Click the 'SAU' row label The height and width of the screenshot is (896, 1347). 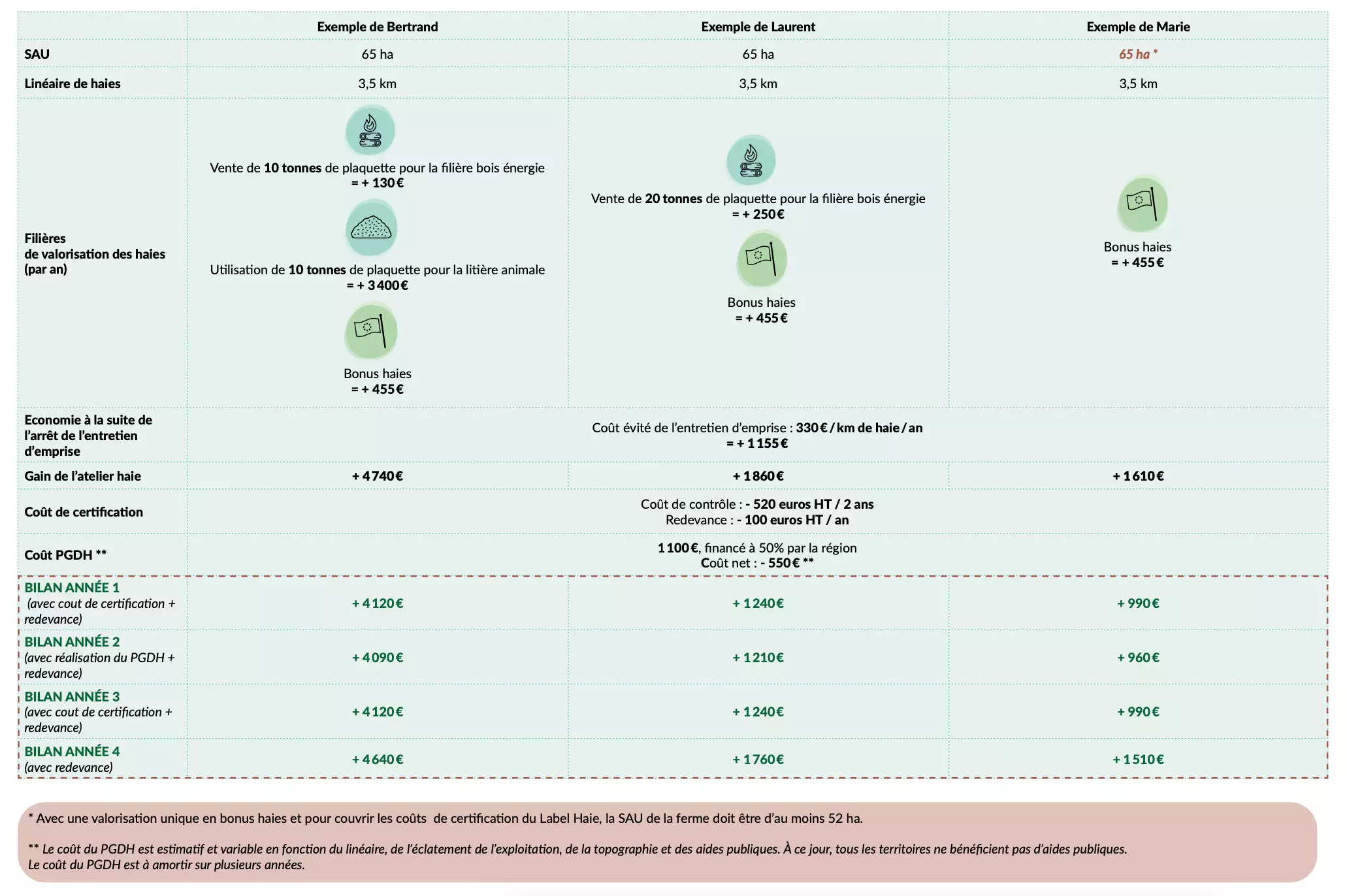point(37,54)
